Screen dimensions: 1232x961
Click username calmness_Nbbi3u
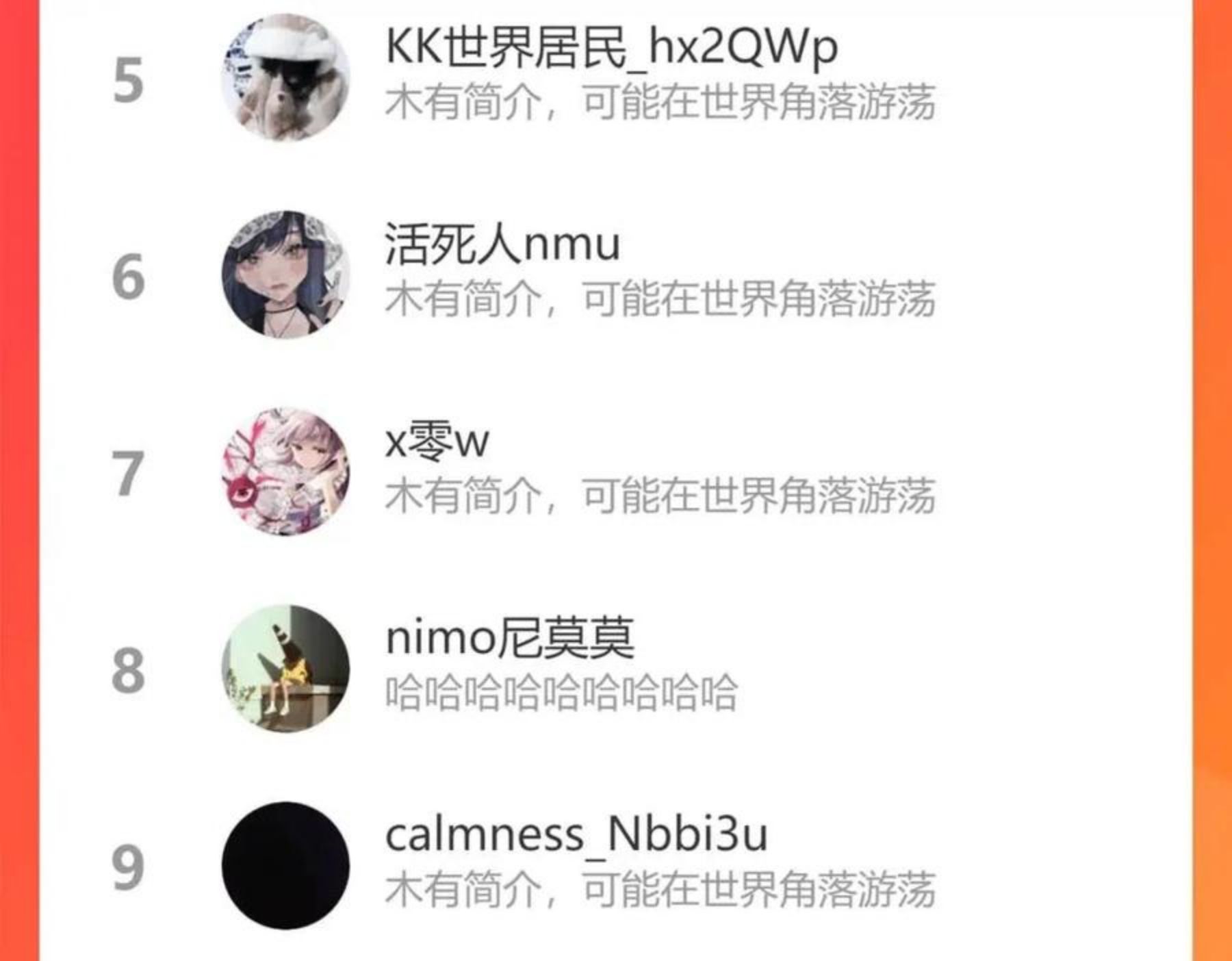(x=576, y=836)
